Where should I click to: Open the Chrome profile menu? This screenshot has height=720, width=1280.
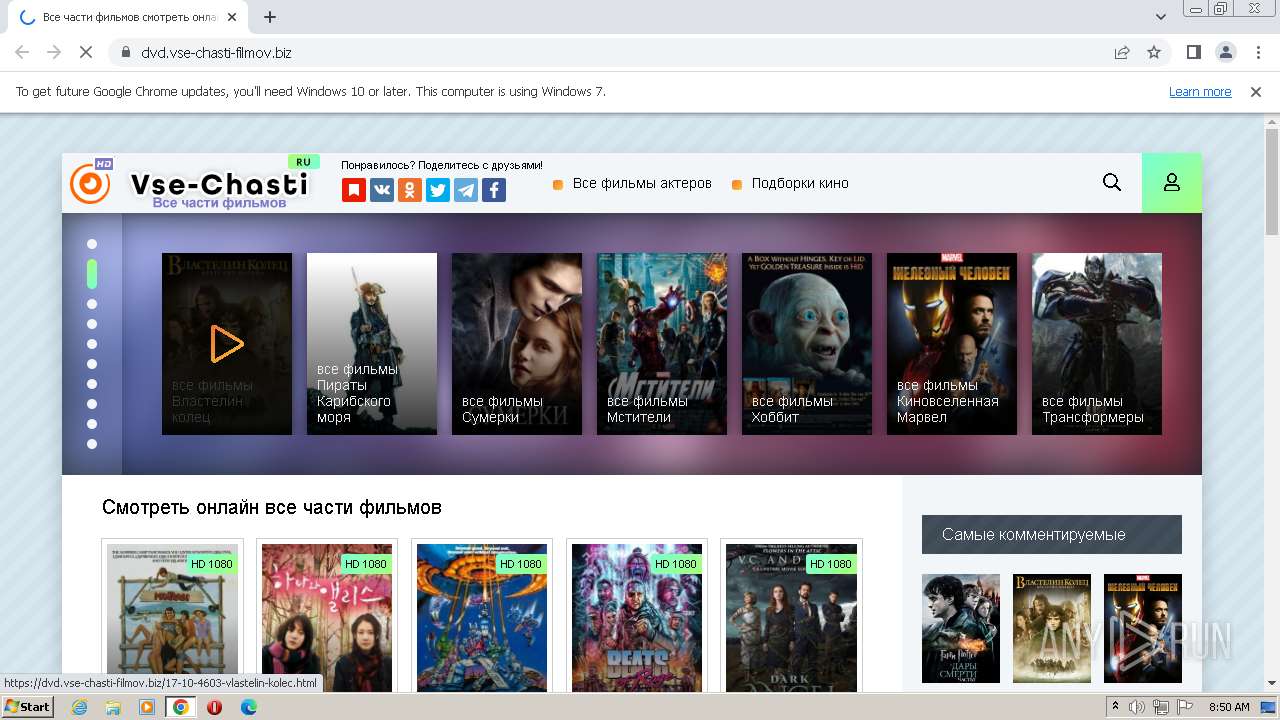1226,52
